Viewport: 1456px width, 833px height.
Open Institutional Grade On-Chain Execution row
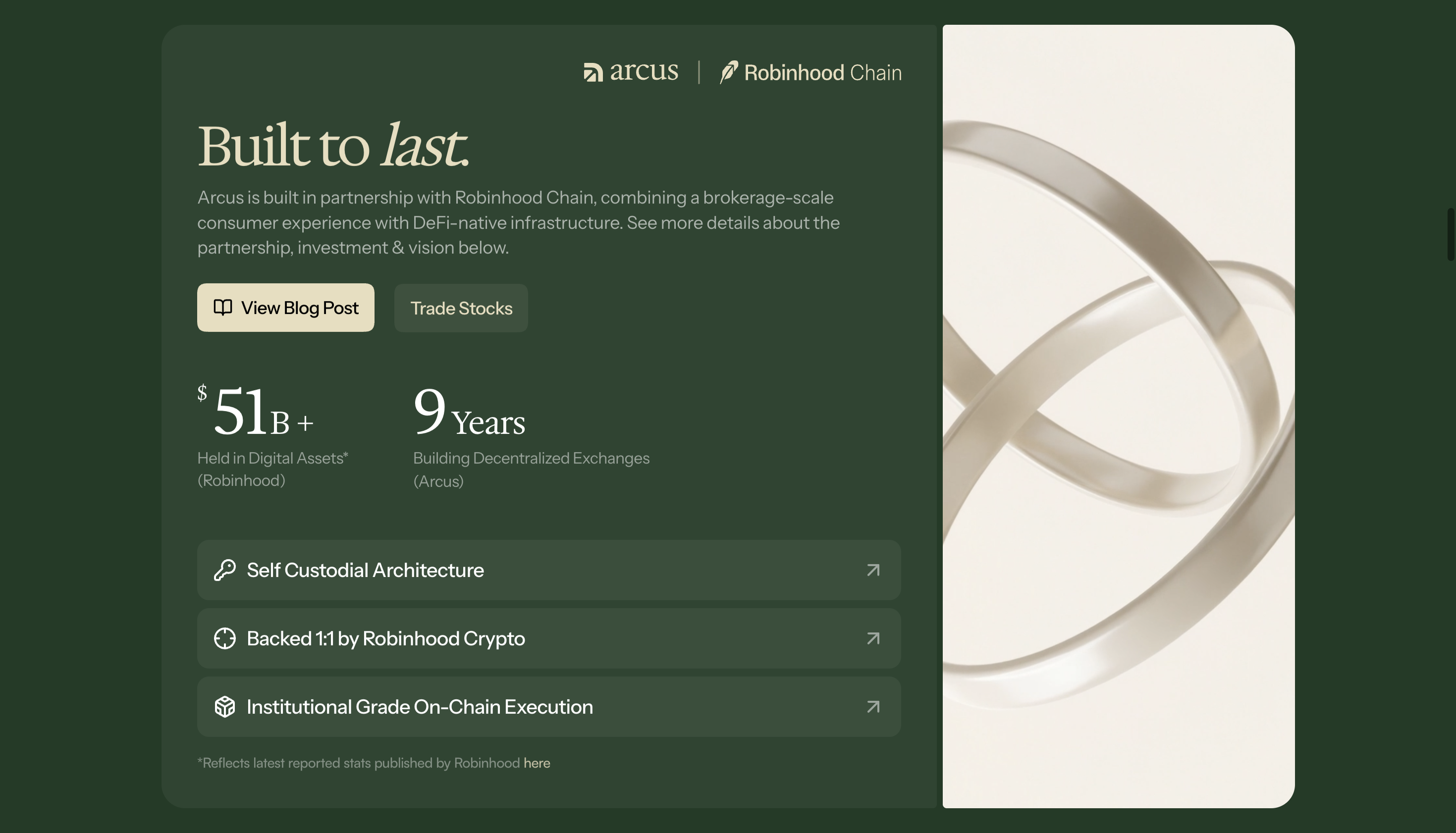[x=549, y=707]
